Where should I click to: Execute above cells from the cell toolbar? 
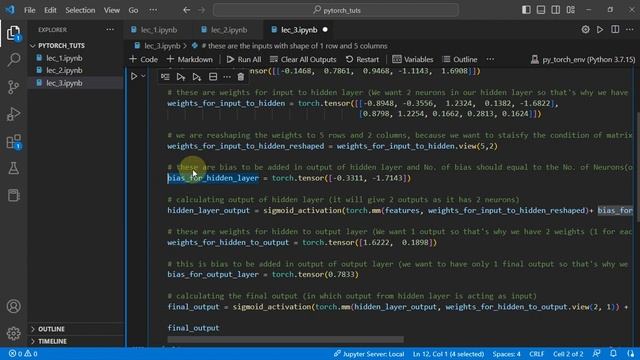181,77
